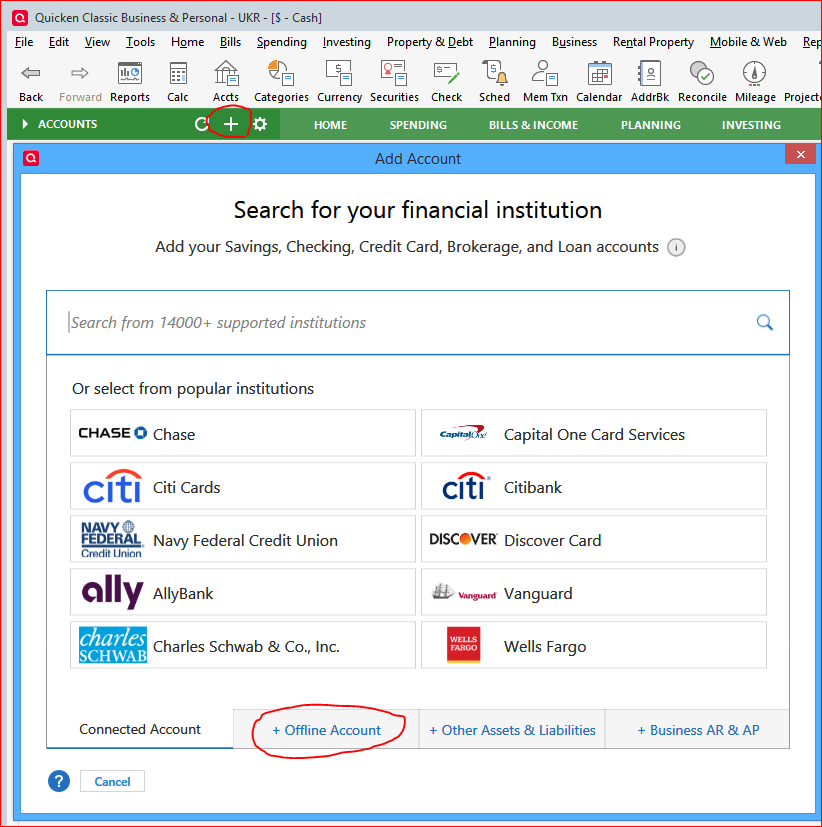Open Property & Debt menu

click(x=430, y=42)
